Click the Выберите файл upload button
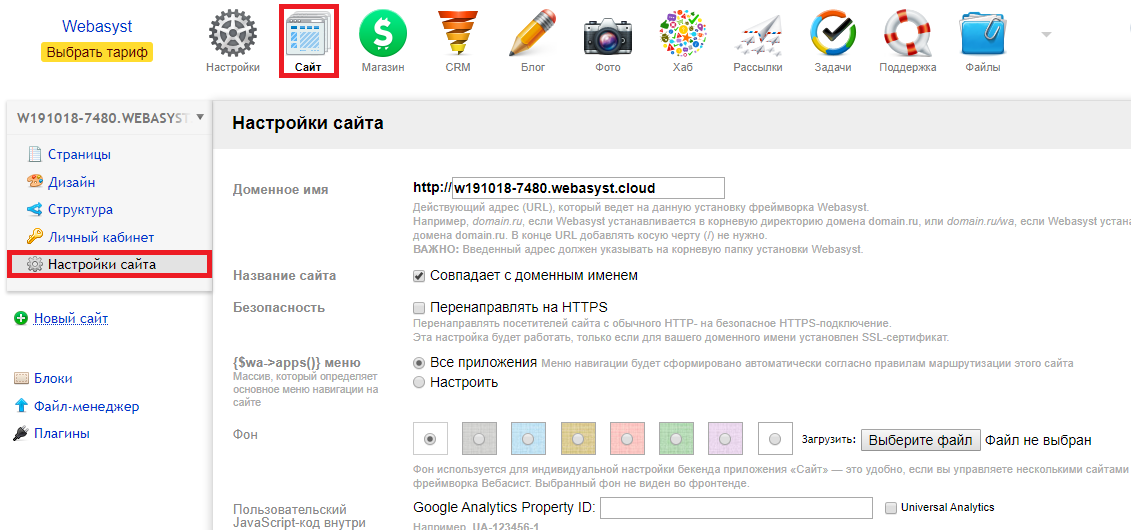Image resolution: width=1131 pixels, height=530 pixels. tap(921, 440)
